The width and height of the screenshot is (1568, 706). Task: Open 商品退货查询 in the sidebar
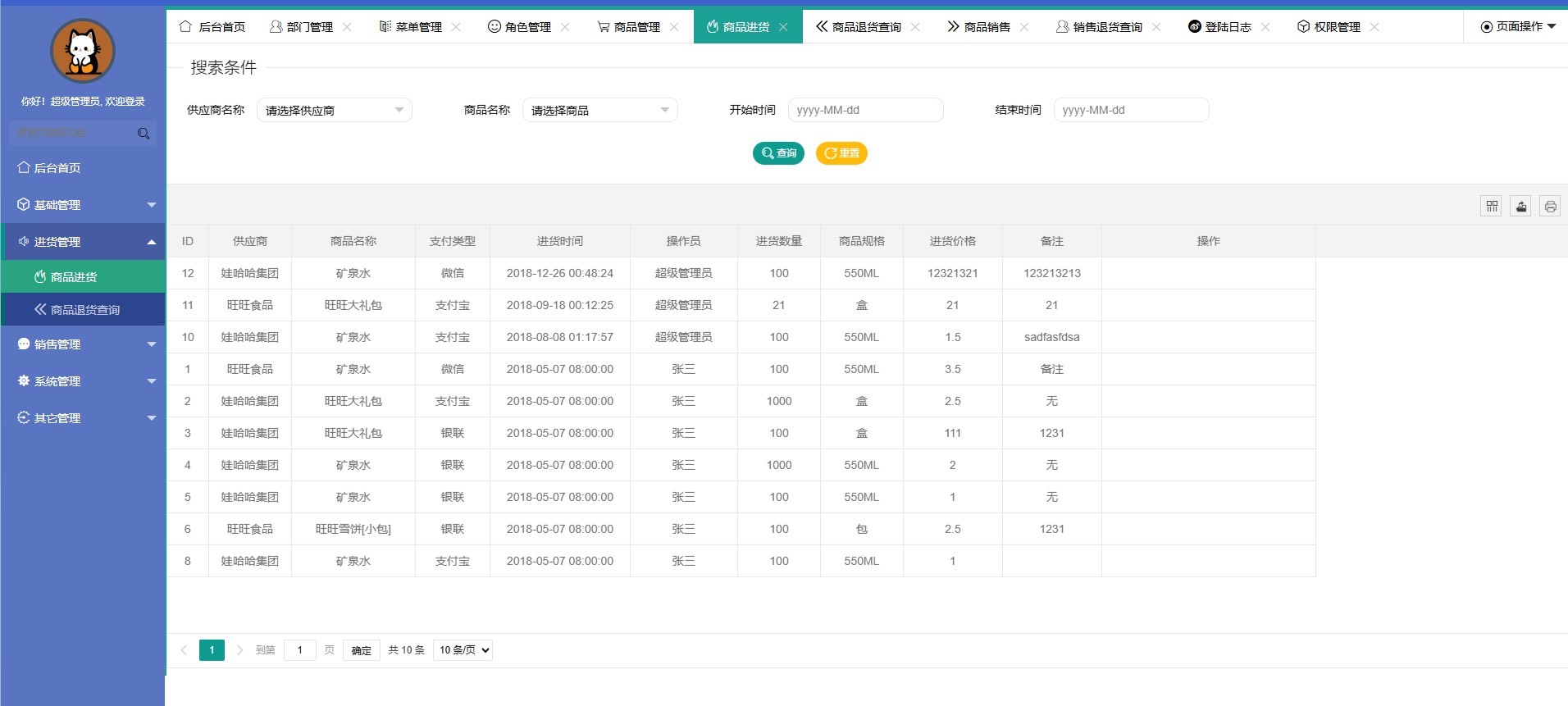pos(84,310)
